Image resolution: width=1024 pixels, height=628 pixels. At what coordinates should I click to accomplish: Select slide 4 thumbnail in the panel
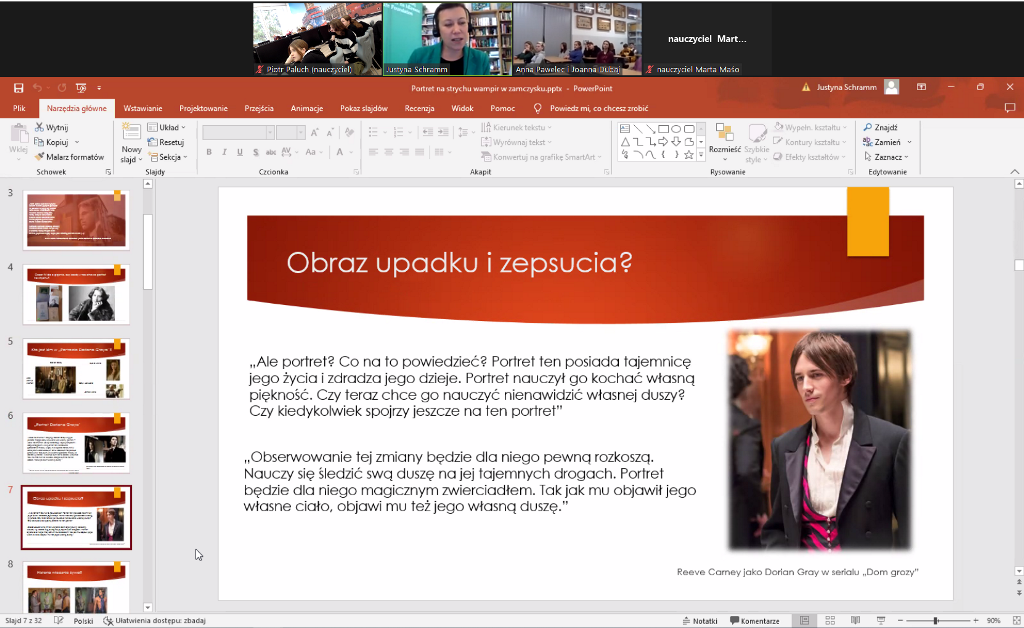[x=76, y=294]
